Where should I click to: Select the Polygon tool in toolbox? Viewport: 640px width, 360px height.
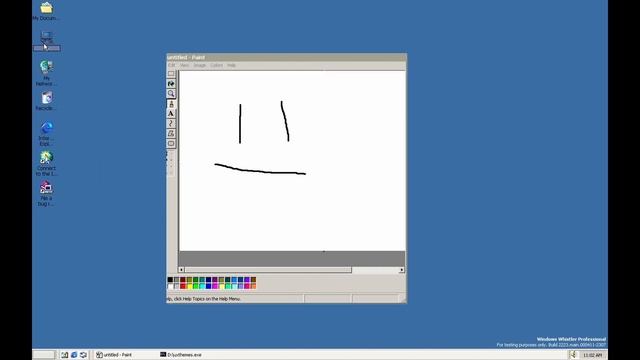[x=171, y=133]
